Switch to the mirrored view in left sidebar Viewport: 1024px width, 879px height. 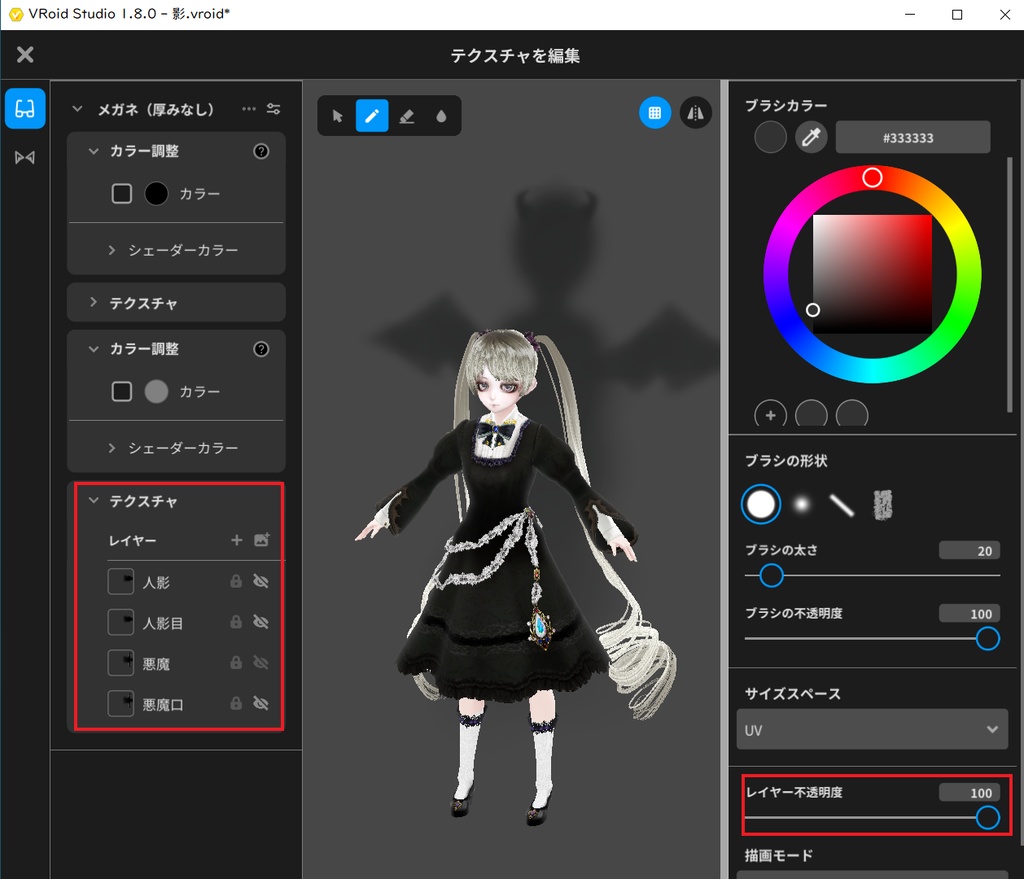coord(24,157)
